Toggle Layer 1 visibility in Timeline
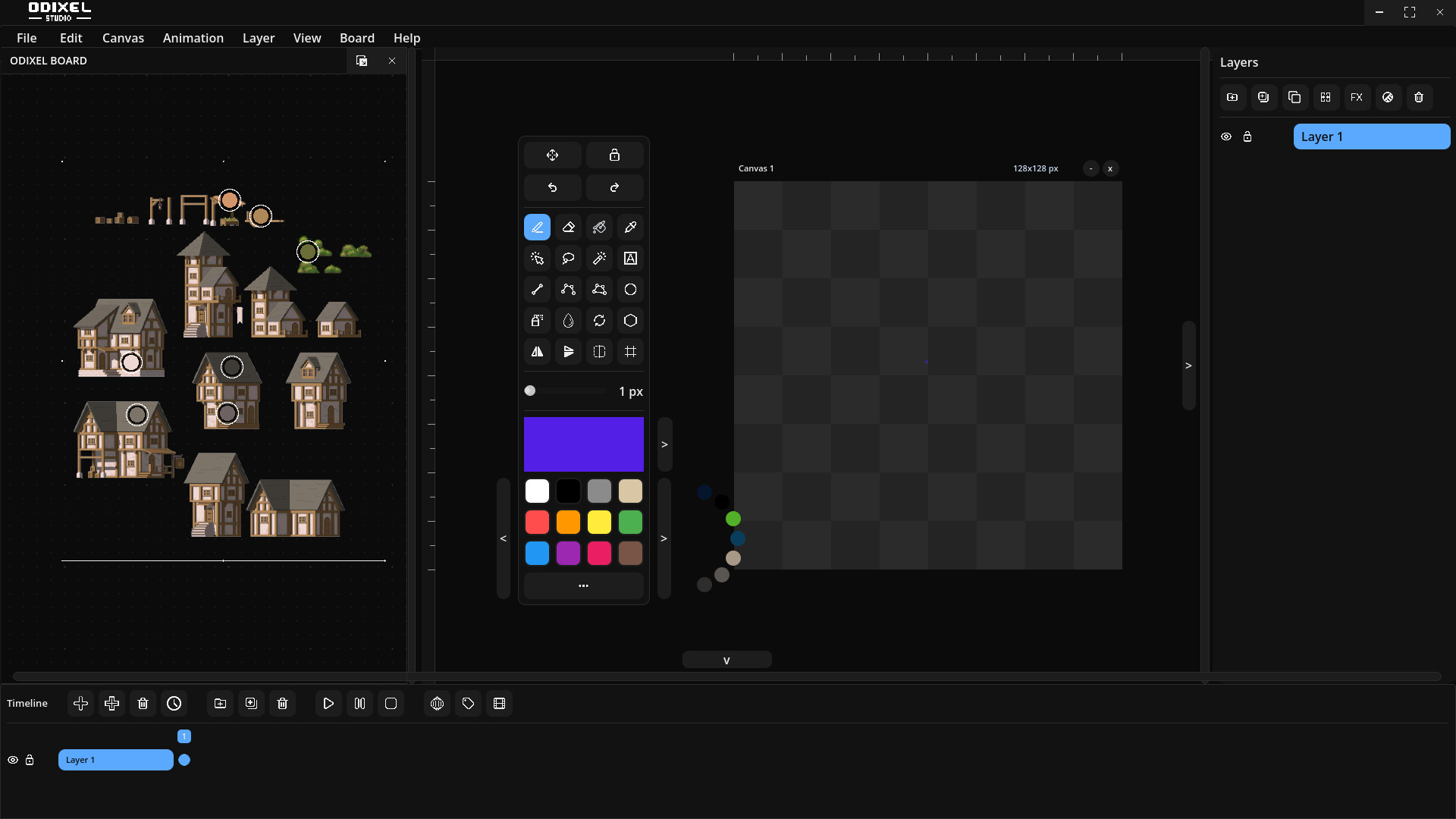 [13, 760]
